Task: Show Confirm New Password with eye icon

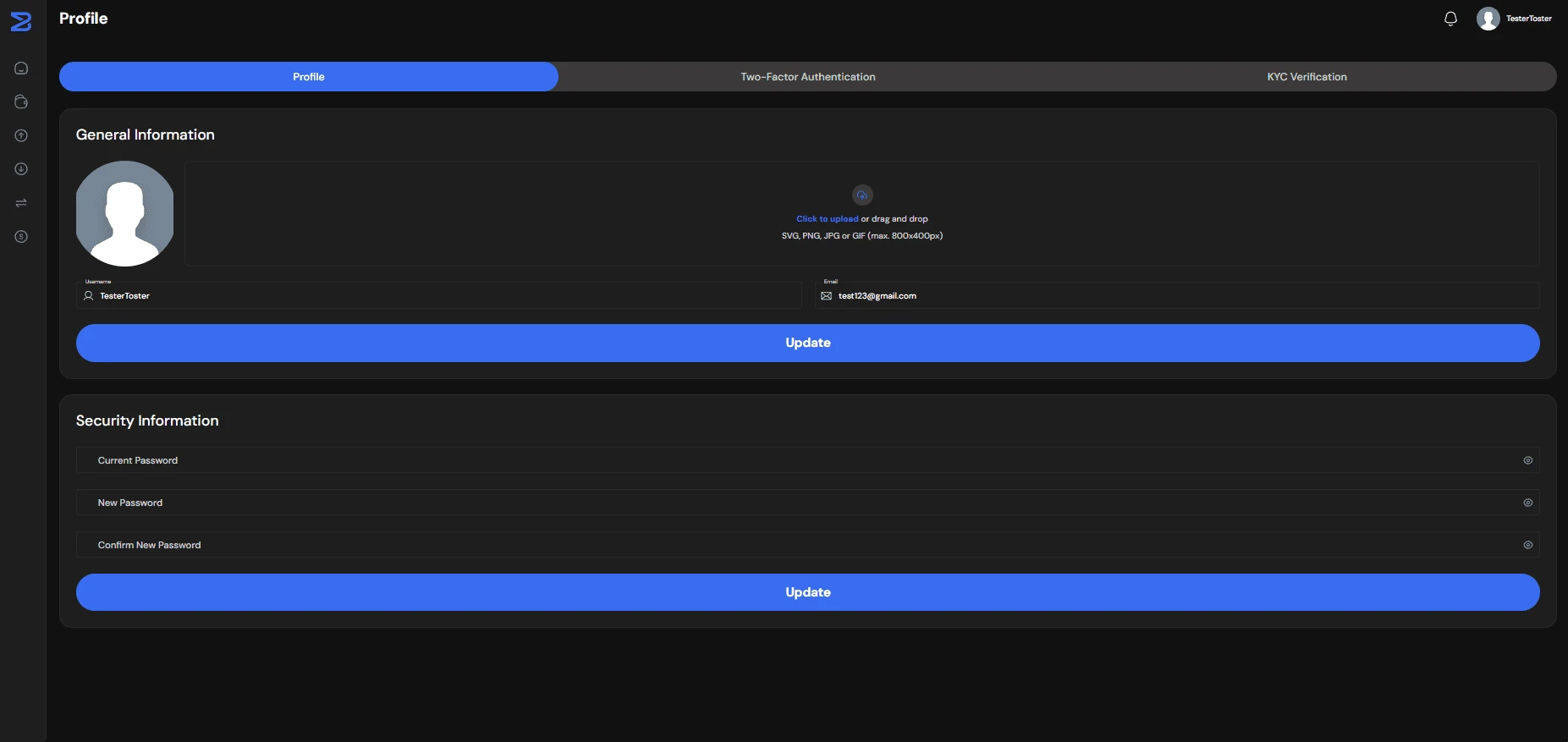Action: pyautogui.click(x=1528, y=545)
